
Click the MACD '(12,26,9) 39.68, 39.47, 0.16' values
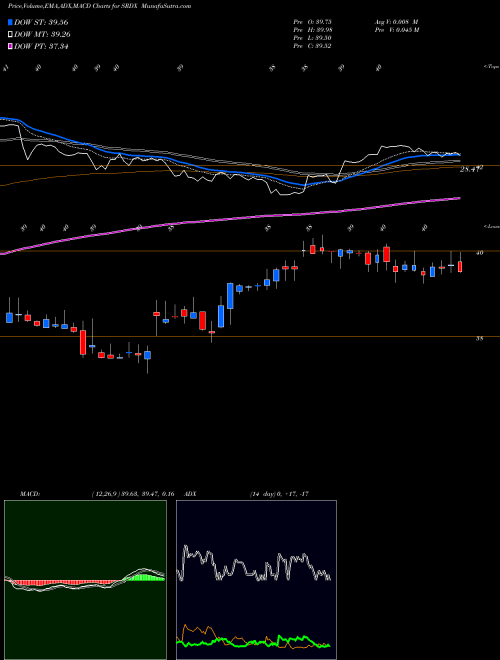(x=132, y=494)
